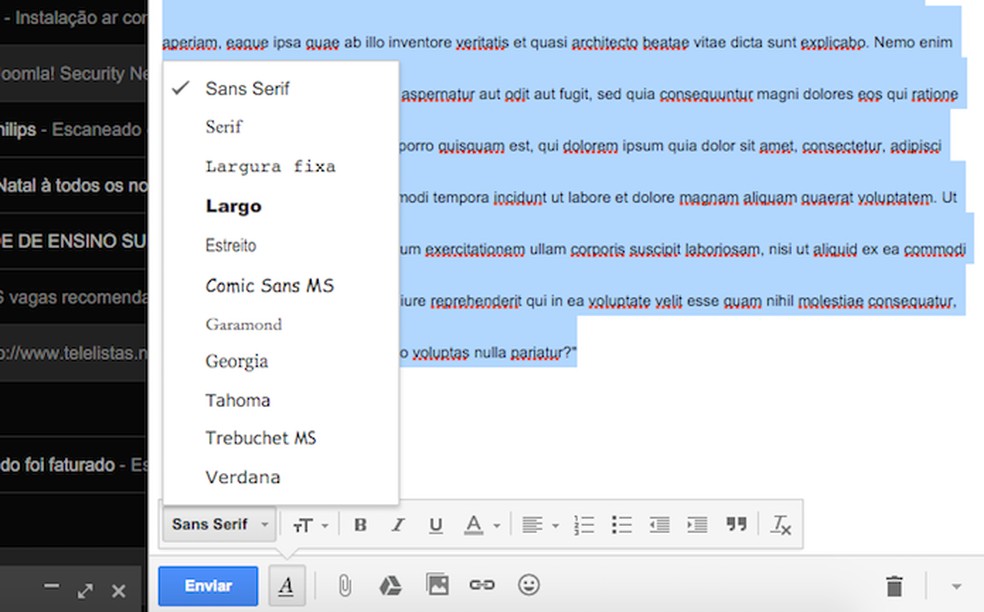
Task: Attach a file with the paperclip icon
Action: [343, 585]
